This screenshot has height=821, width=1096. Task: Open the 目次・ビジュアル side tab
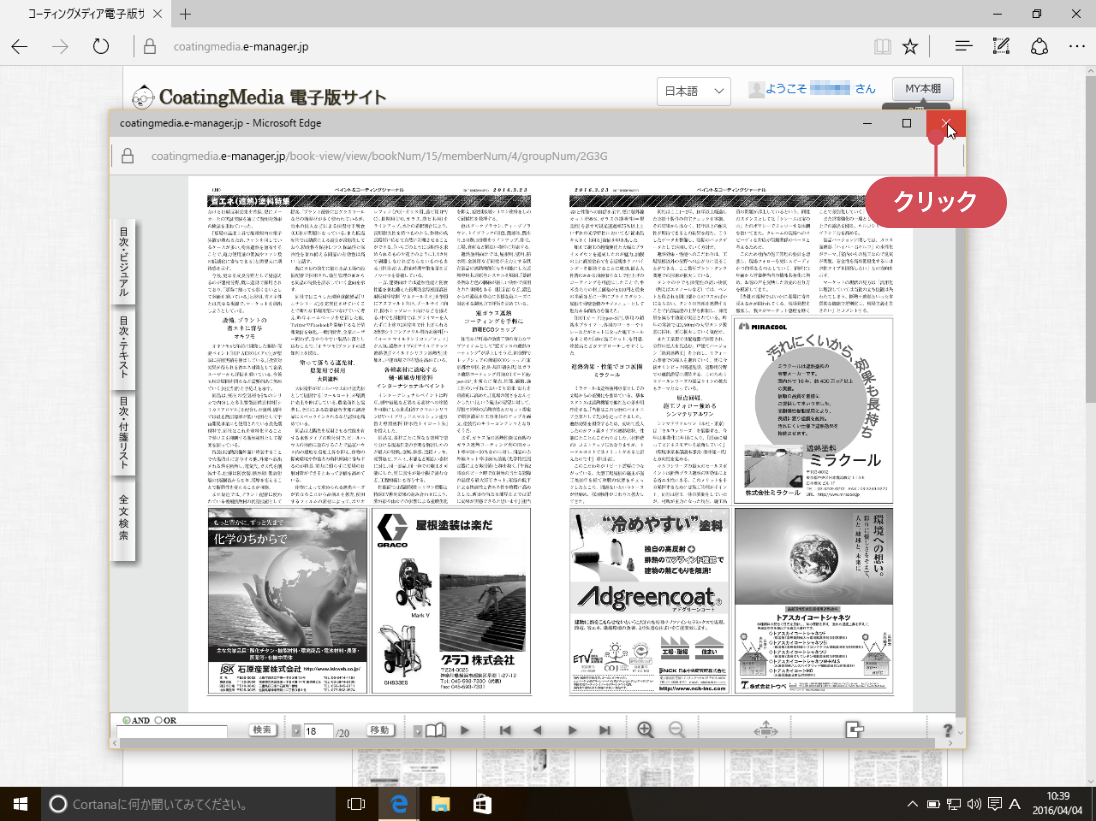pyautogui.click(x=124, y=260)
